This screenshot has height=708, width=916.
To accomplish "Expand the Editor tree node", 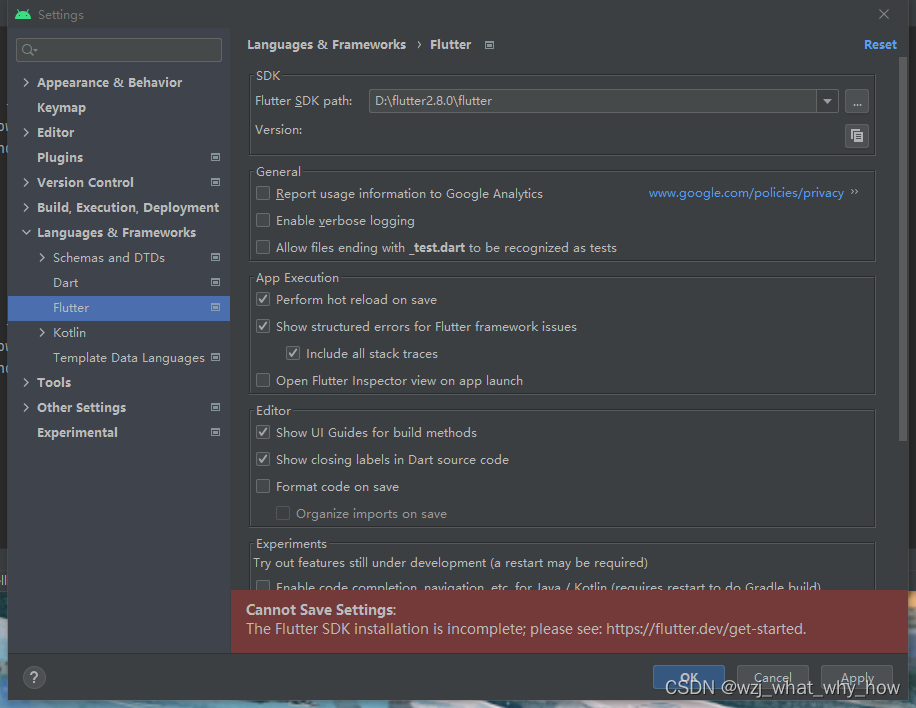I will [x=26, y=133].
